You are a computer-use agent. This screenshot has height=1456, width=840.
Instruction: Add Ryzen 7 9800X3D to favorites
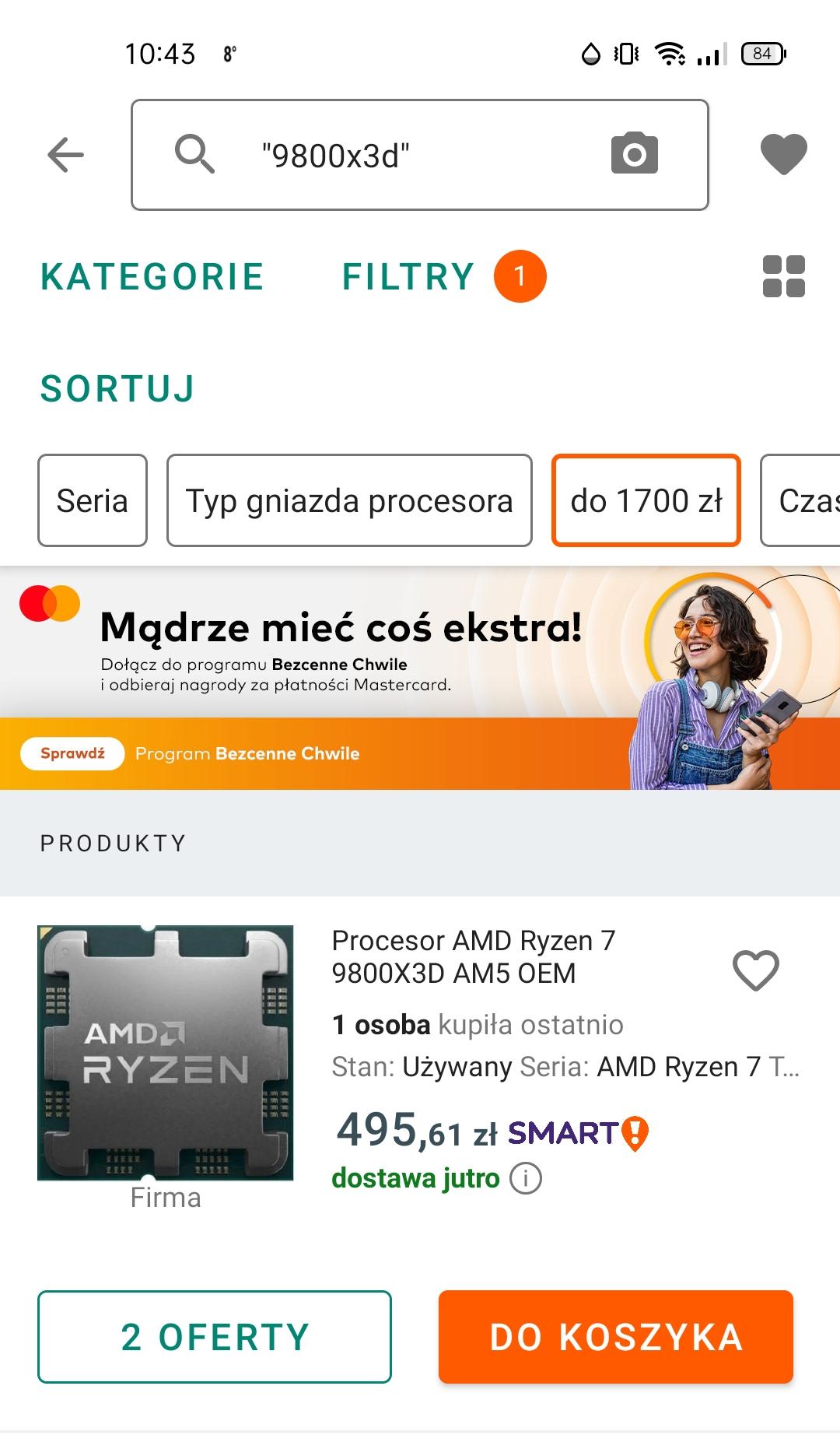click(755, 970)
